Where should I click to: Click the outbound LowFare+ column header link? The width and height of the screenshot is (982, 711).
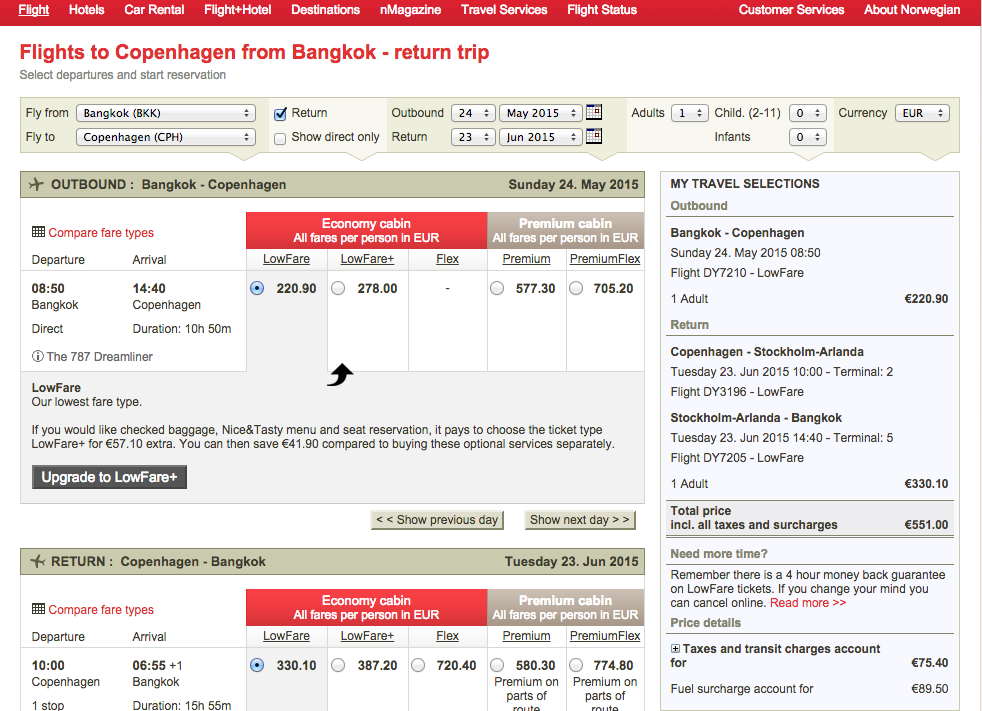(x=367, y=259)
